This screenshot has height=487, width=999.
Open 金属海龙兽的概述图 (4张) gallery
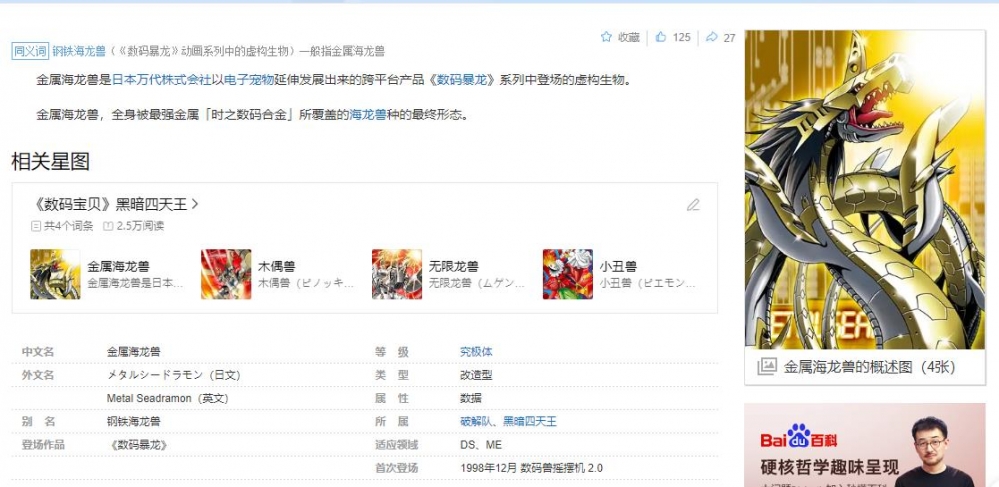[870, 367]
